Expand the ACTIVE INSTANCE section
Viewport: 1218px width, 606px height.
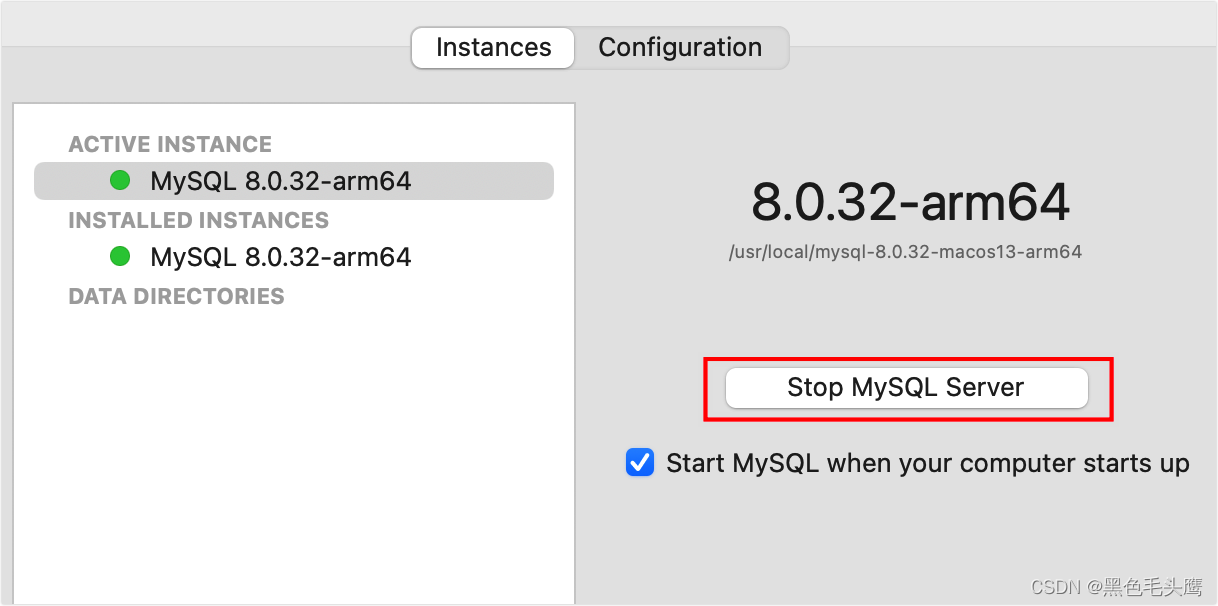click(x=169, y=144)
